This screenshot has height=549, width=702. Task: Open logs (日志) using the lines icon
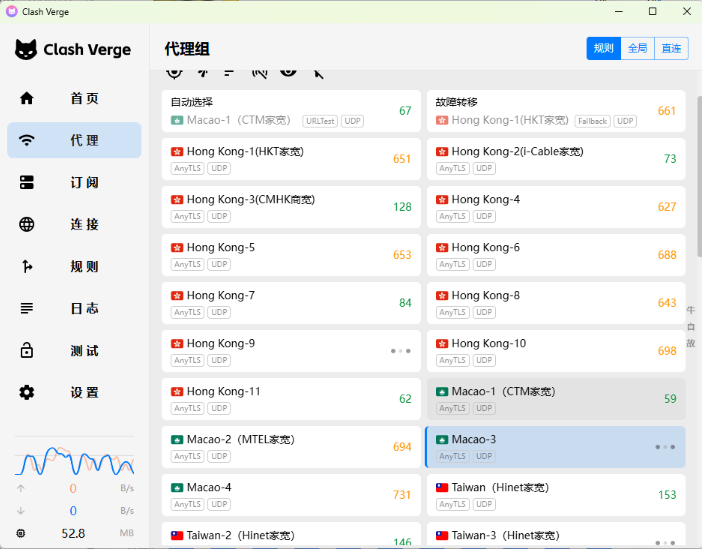pos(27,308)
